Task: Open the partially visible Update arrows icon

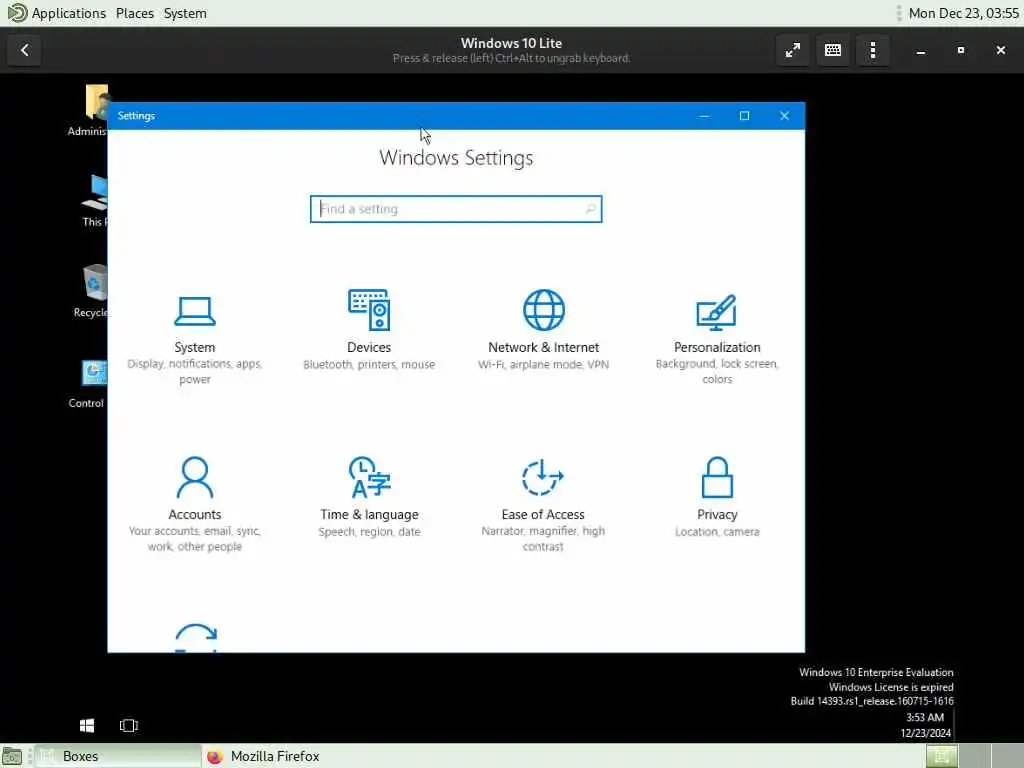Action: [195, 637]
